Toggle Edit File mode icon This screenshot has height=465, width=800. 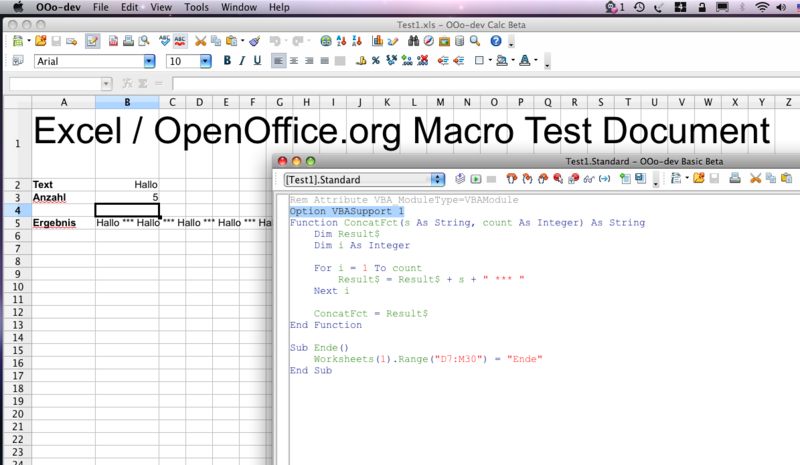[93, 42]
